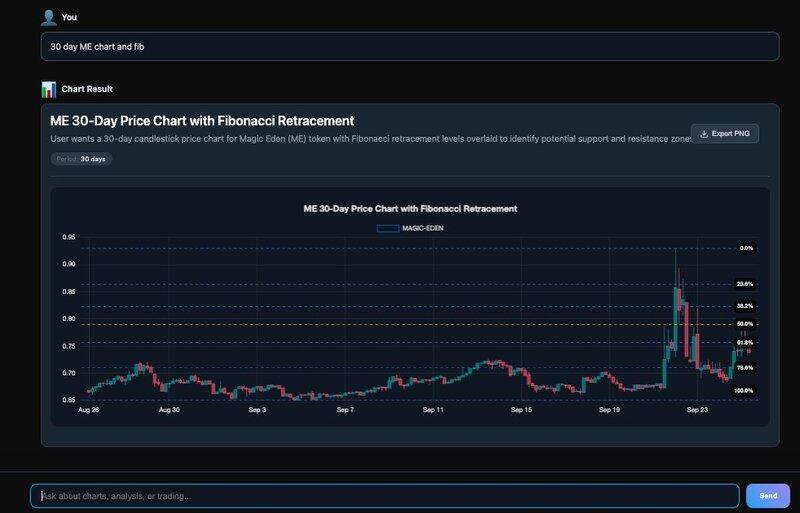
Task: Click the large card heading ME 30-Day Price Chart
Action: click(x=202, y=121)
